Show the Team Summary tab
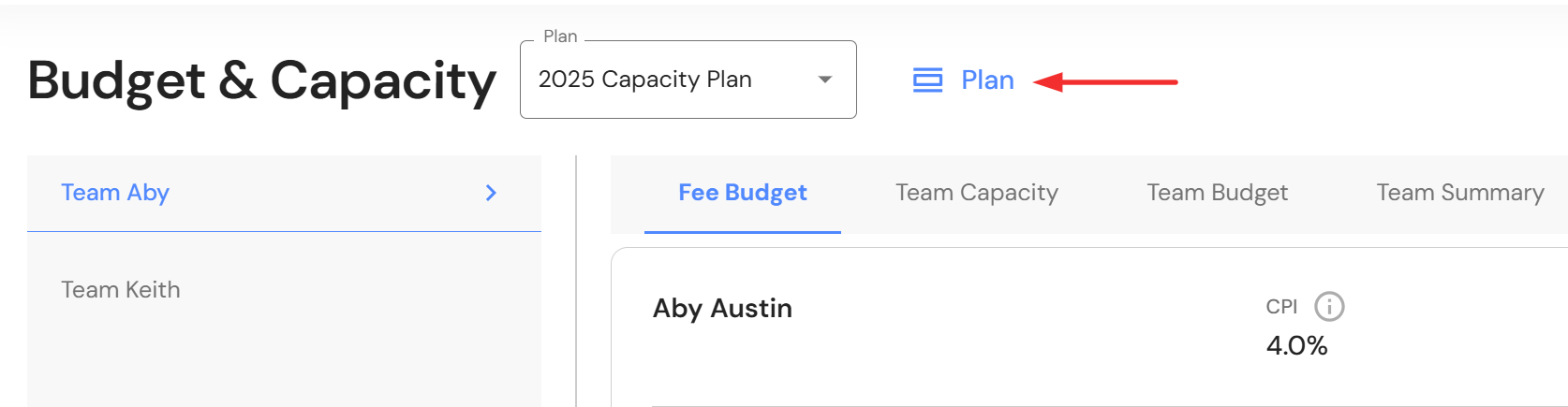This screenshot has width=1568, height=407. coord(1459,193)
